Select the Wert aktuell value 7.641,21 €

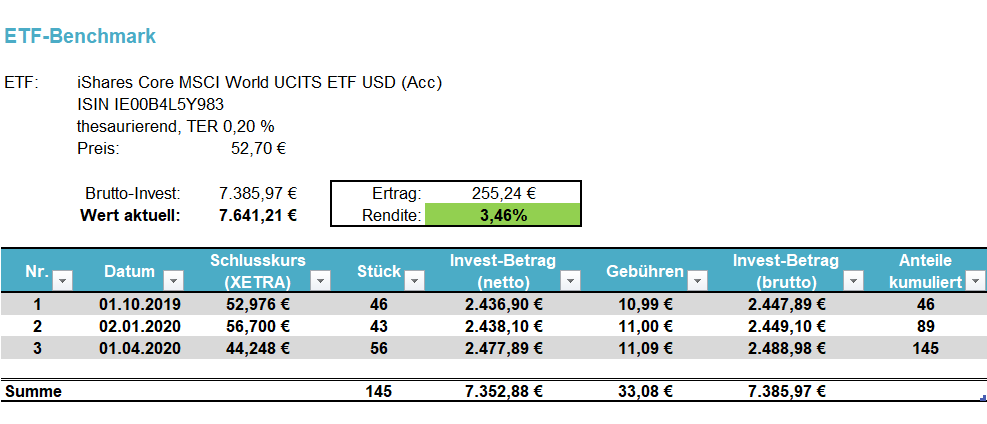click(x=258, y=215)
